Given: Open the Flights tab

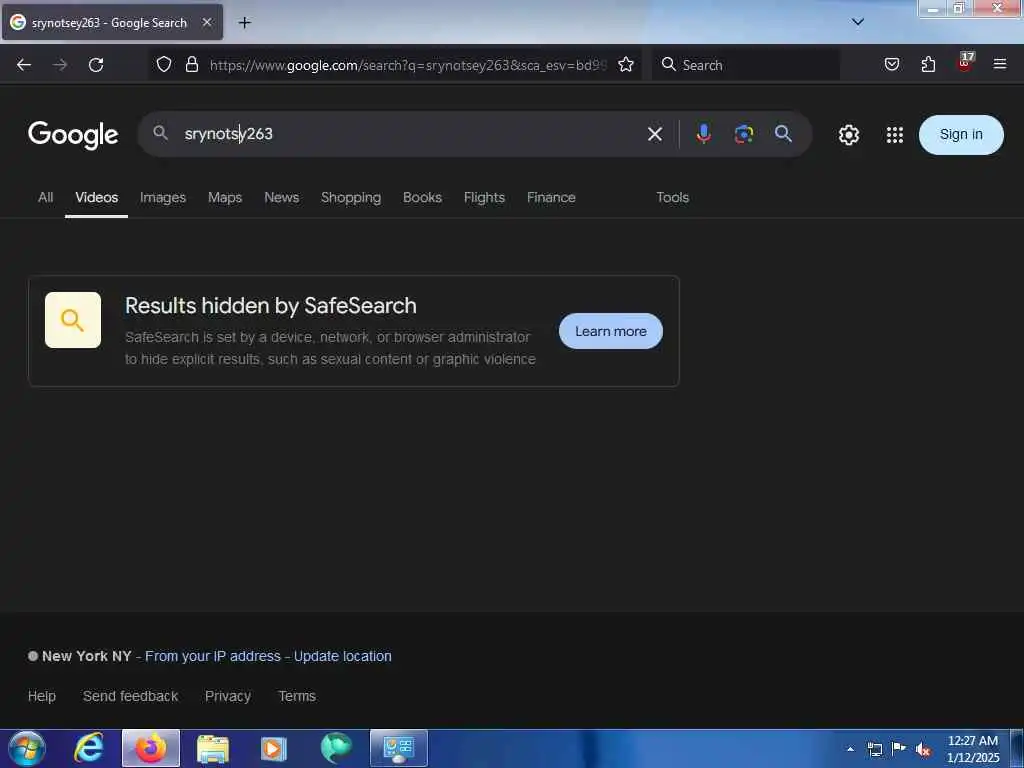Looking at the screenshot, I should pos(484,197).
